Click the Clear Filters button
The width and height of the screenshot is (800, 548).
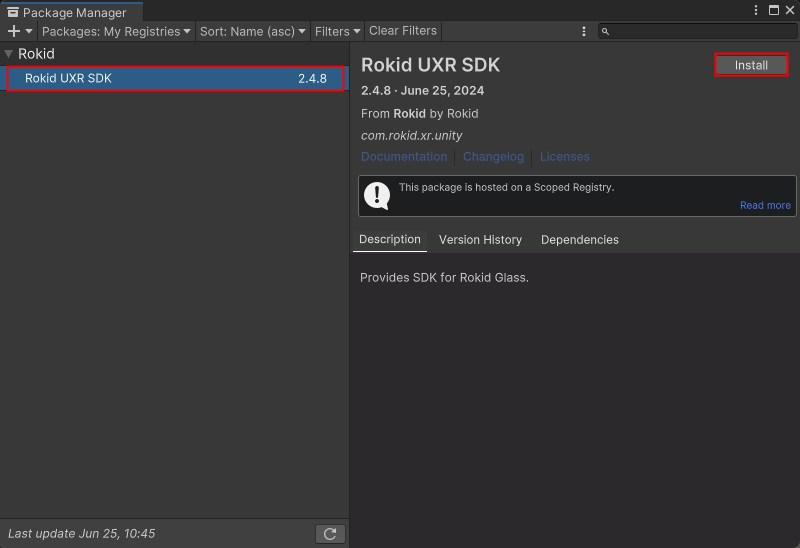point(403,31)
